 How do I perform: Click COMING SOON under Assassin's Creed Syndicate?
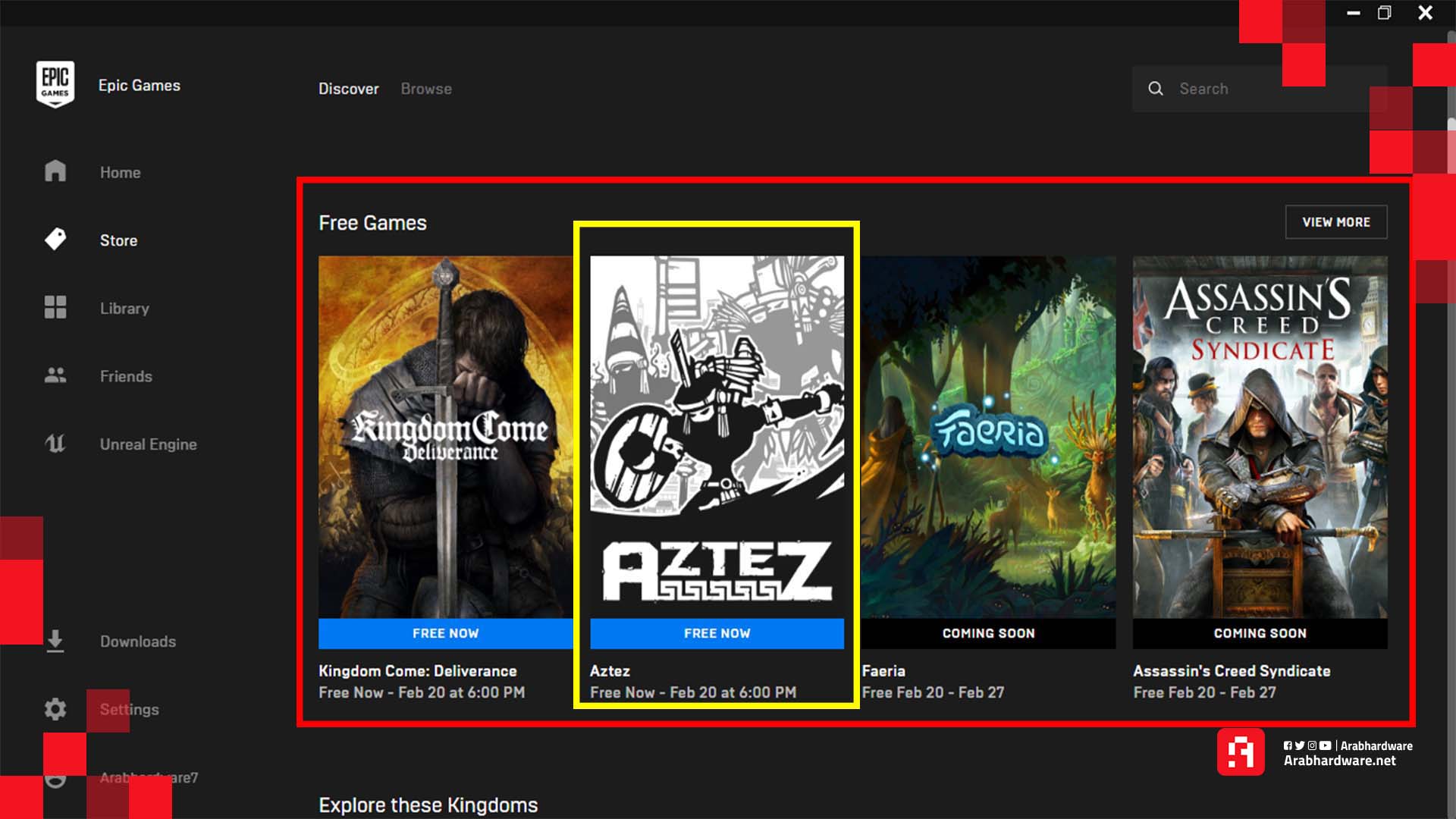pos(1260,633)
